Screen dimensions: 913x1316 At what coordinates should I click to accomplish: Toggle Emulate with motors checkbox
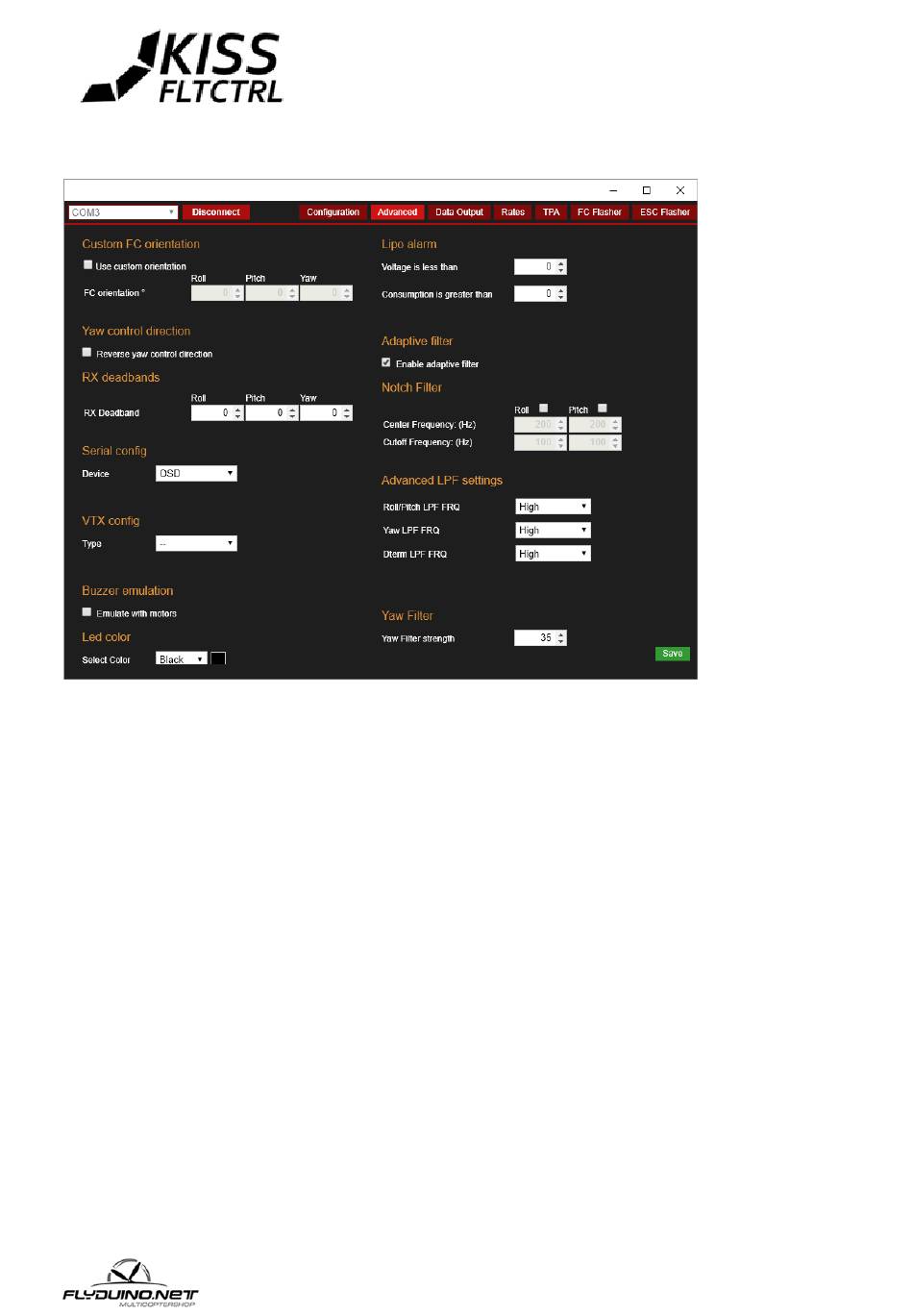coord(86,611)
